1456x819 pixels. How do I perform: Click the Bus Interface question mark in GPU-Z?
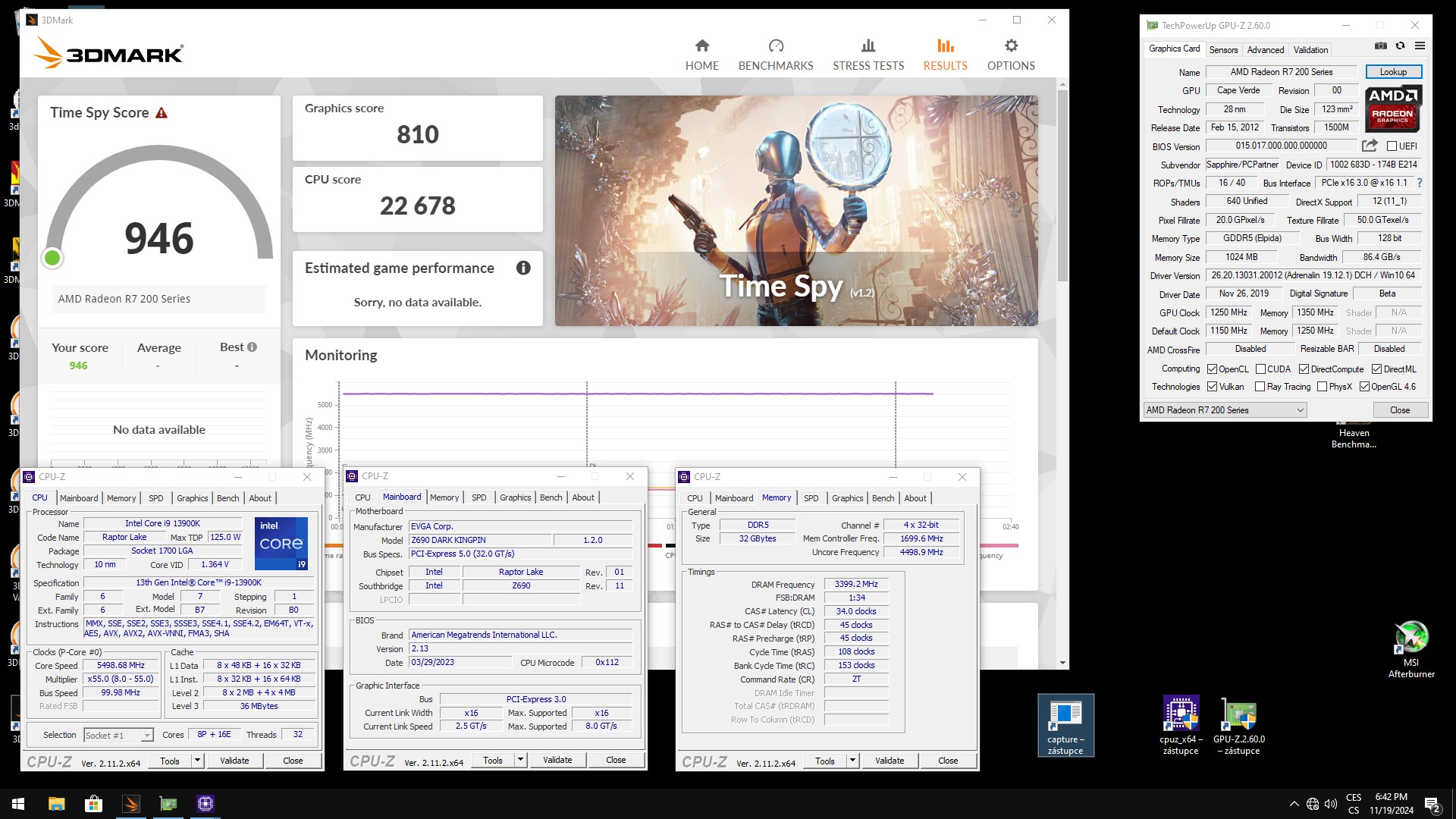pos(1419,183)
